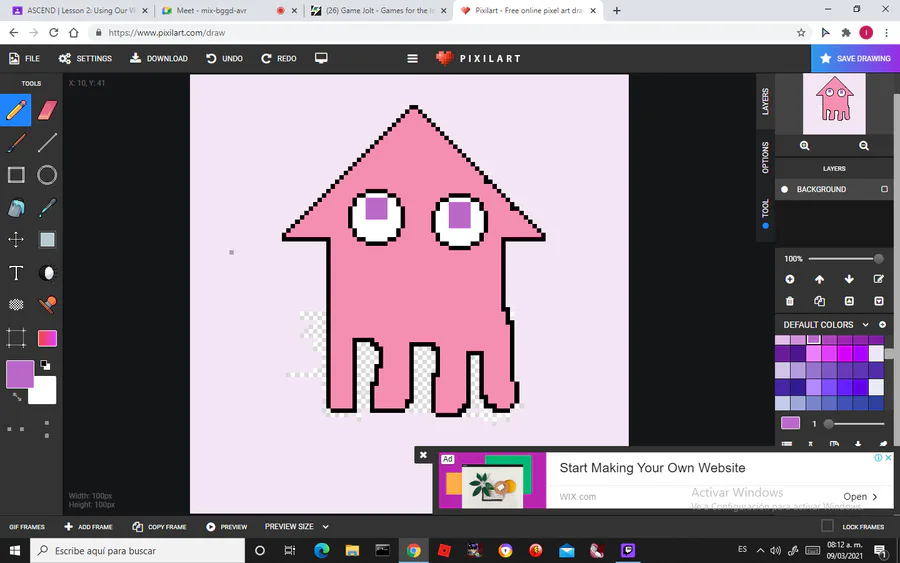The image size is (900, 563).
Task: Switch to the Tool side tab
Action: pos(765,212)
